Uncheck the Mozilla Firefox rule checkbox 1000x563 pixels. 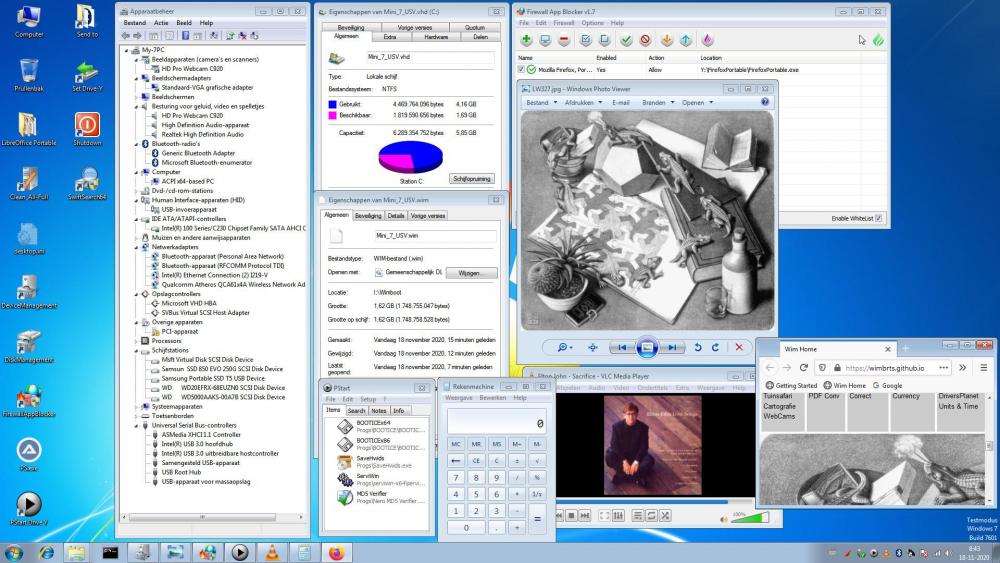coord(521,70)
